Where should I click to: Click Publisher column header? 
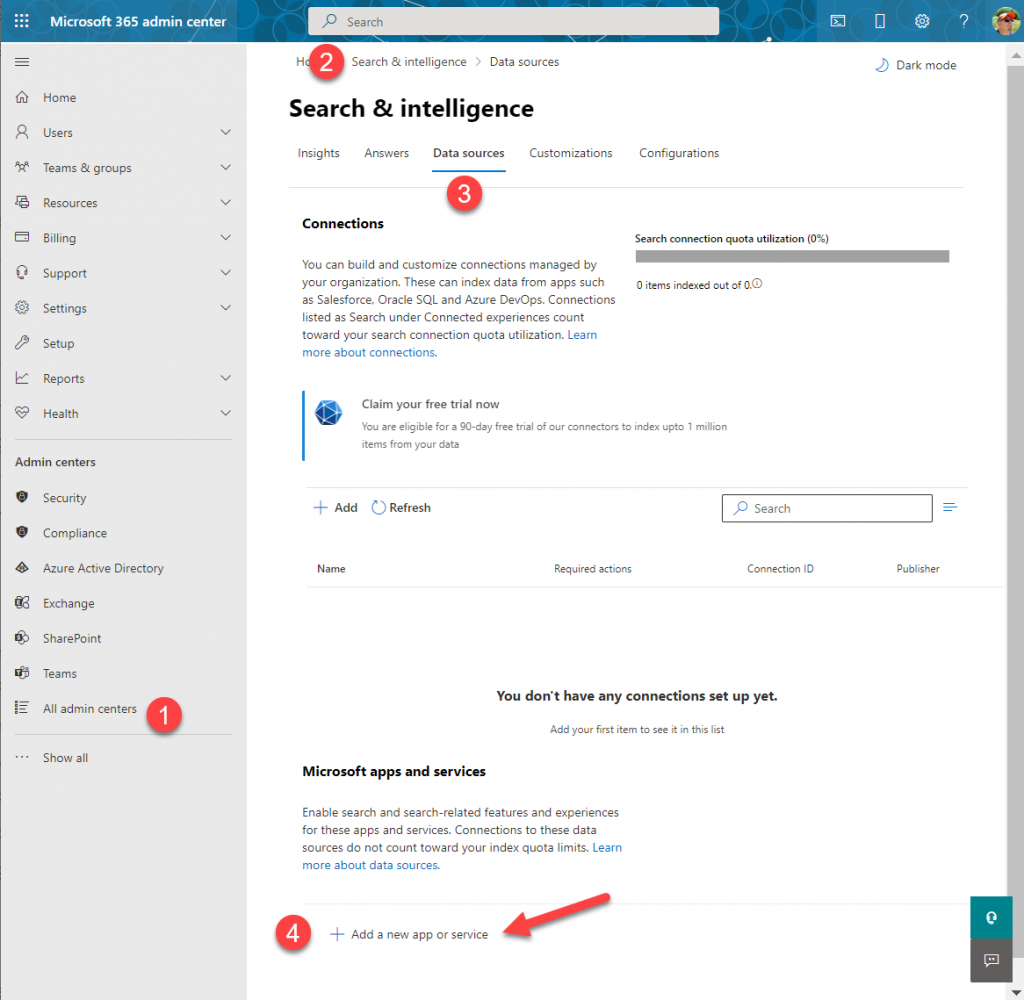click(x=918, y=569)
